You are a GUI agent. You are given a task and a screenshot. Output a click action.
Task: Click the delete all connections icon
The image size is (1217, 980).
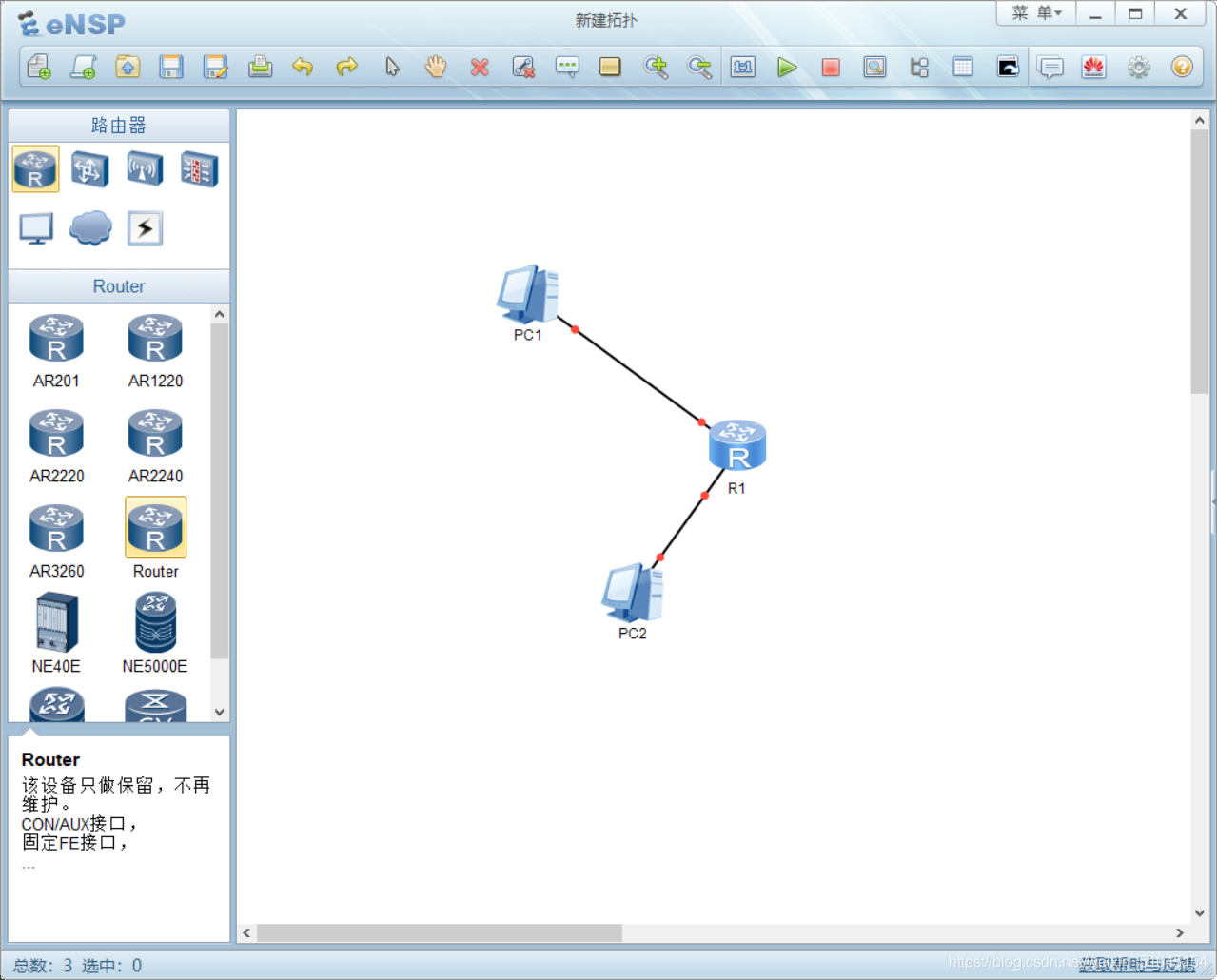(x=523, y=67)
